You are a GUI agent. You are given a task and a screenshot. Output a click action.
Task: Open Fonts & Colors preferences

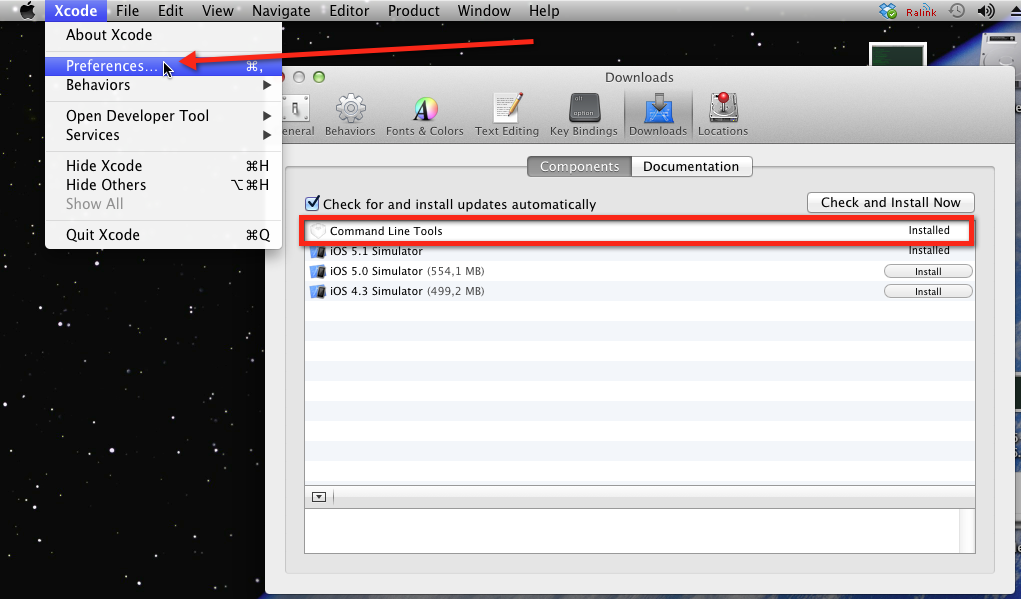425,115
